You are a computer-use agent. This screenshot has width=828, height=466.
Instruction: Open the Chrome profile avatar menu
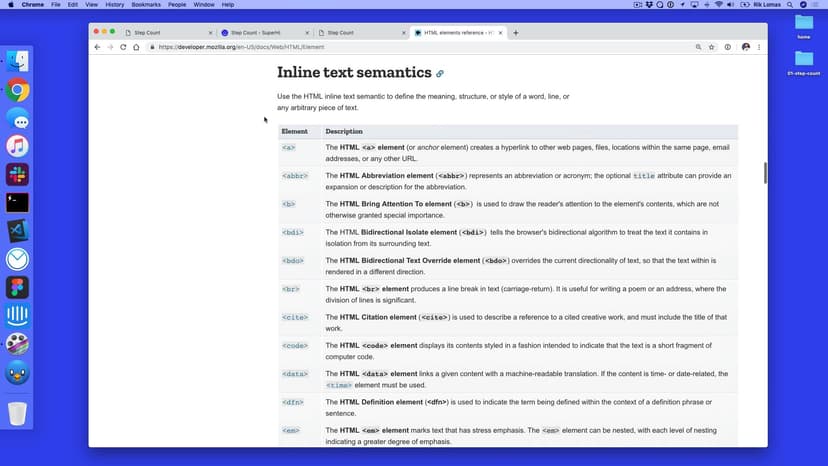pos(745,47)
